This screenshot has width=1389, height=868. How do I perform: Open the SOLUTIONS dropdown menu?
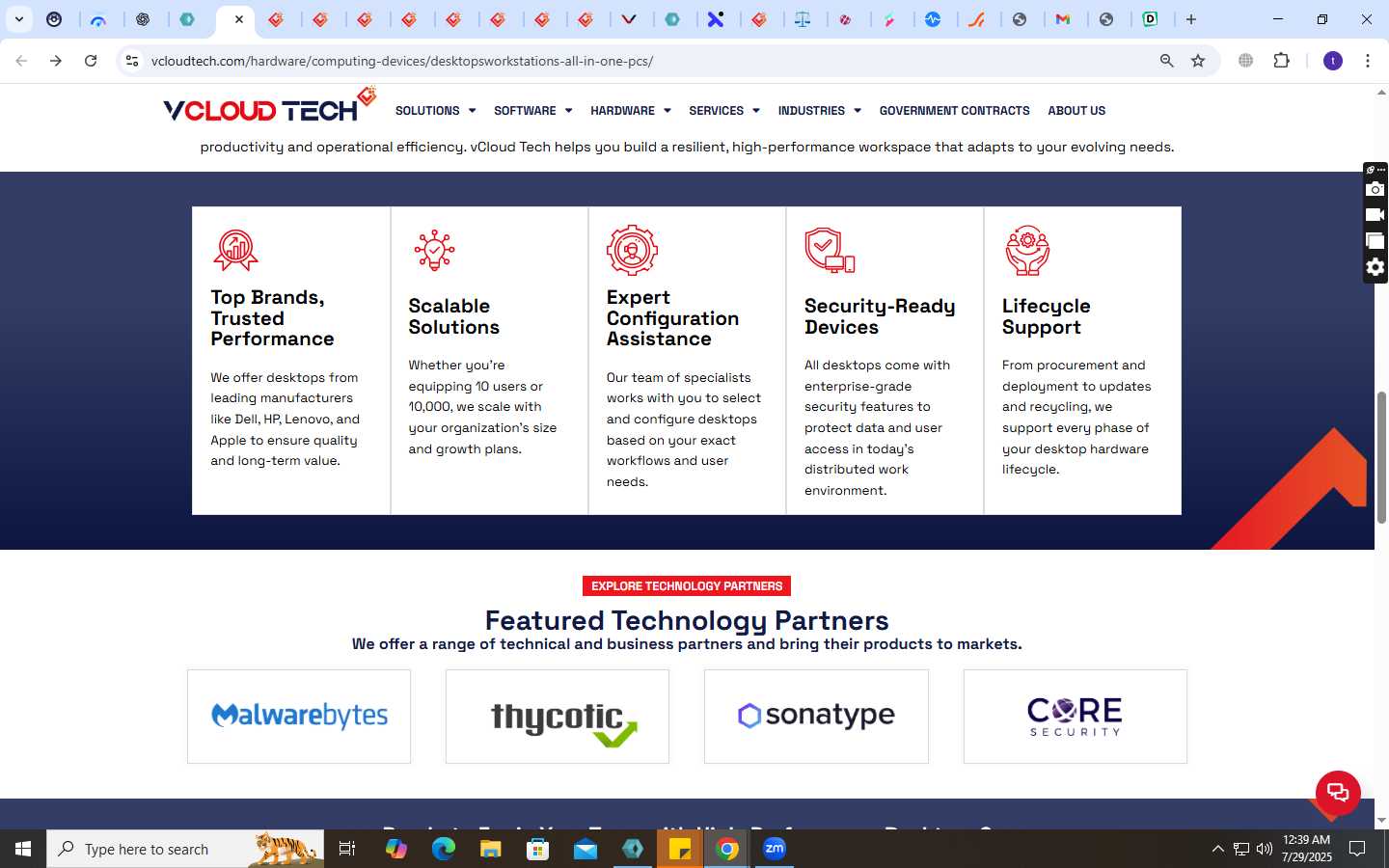click(x=435, y=111)
